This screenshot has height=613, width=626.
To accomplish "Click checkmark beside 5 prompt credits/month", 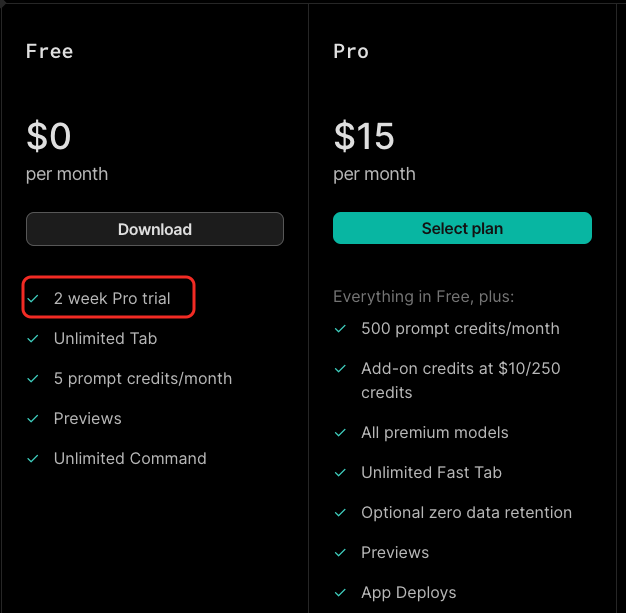I will click(33, 379).
